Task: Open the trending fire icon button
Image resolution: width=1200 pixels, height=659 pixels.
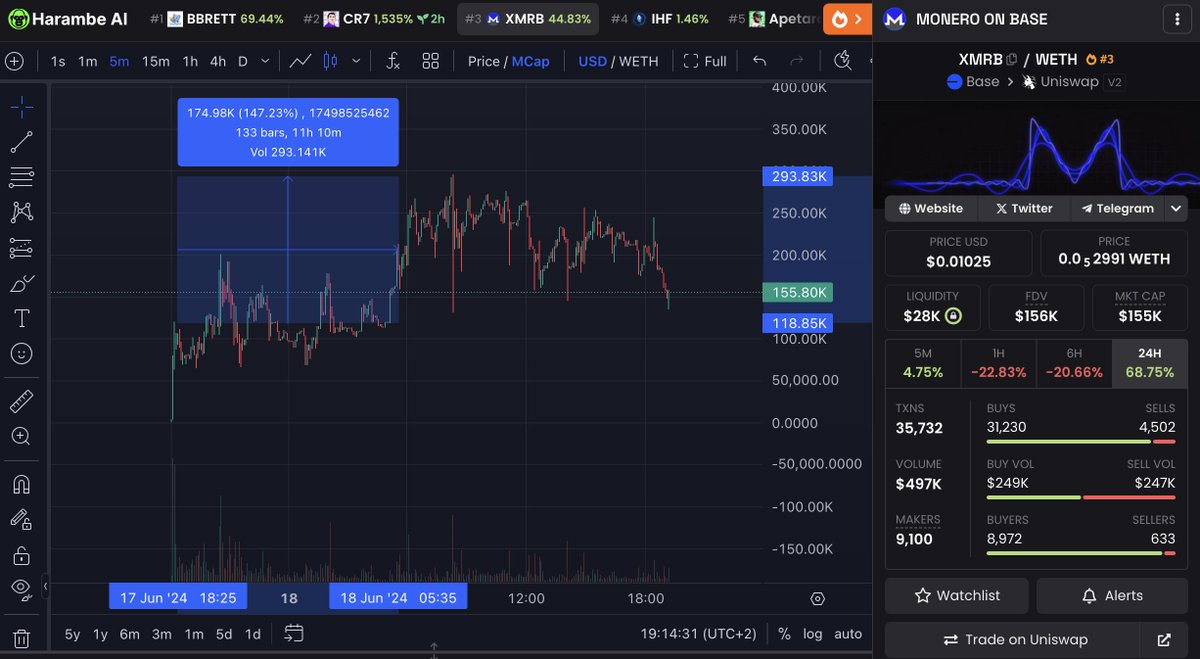Action: coord(847,19)
